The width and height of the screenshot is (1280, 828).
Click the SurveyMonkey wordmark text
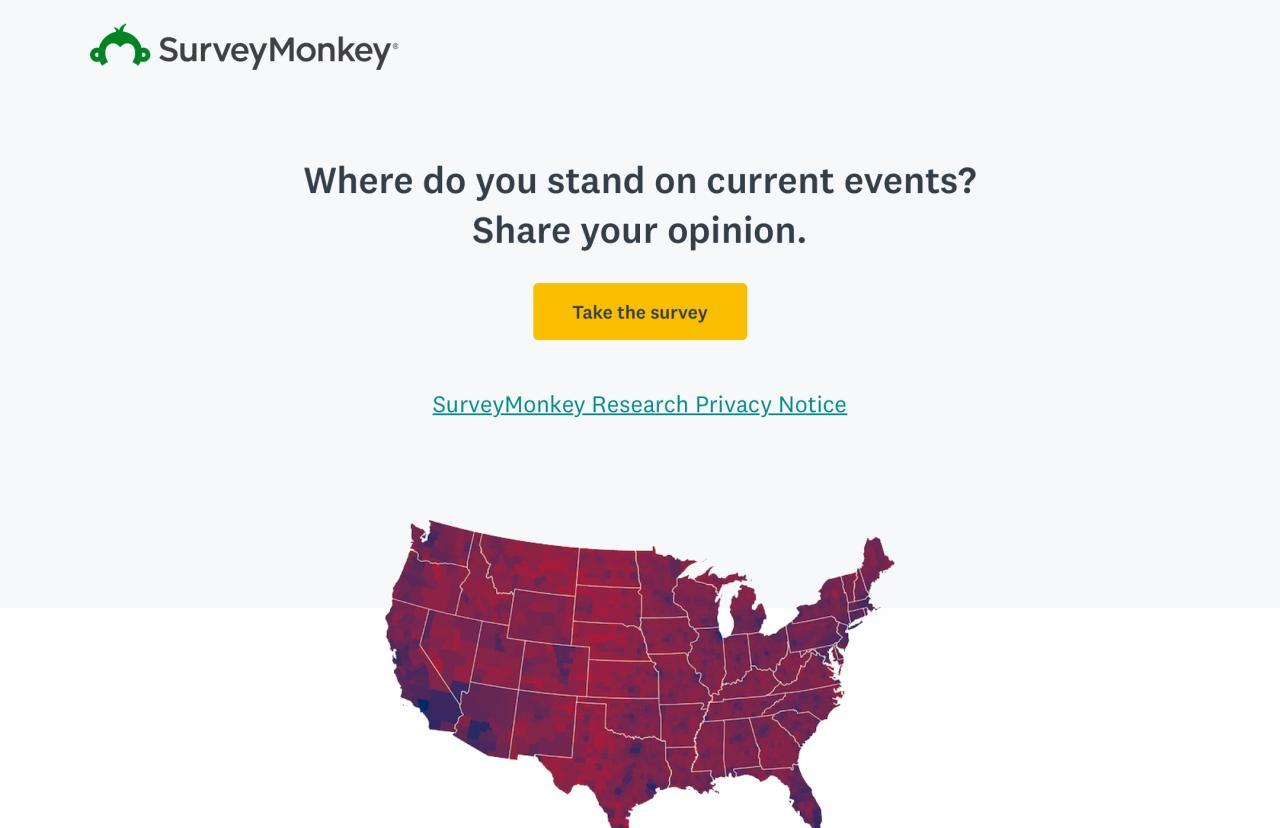pos(277,51)
